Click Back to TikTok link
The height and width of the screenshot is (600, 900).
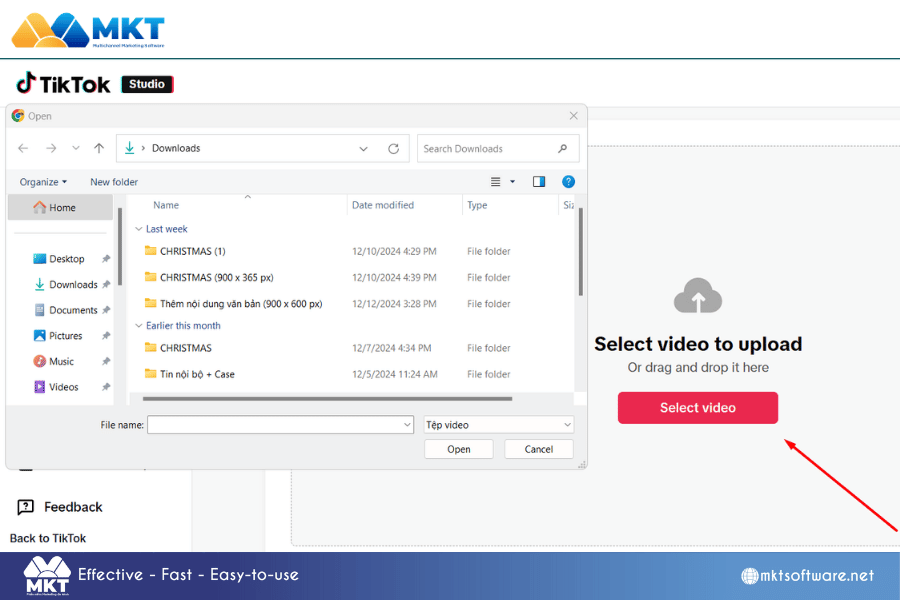[x=48, y=539]
